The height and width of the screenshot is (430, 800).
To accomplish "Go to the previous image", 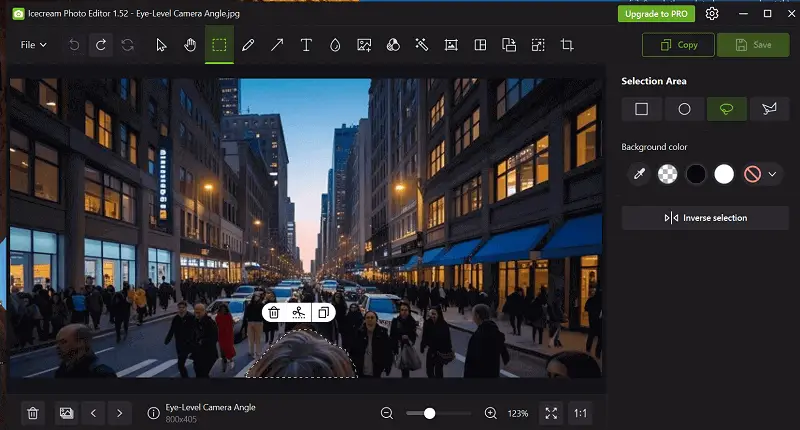I will pos(93,413).
